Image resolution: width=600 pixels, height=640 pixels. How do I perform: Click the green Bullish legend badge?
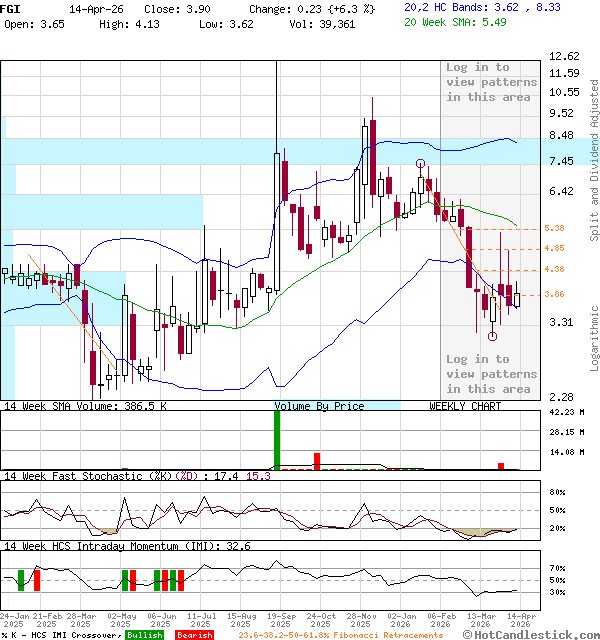145,635
